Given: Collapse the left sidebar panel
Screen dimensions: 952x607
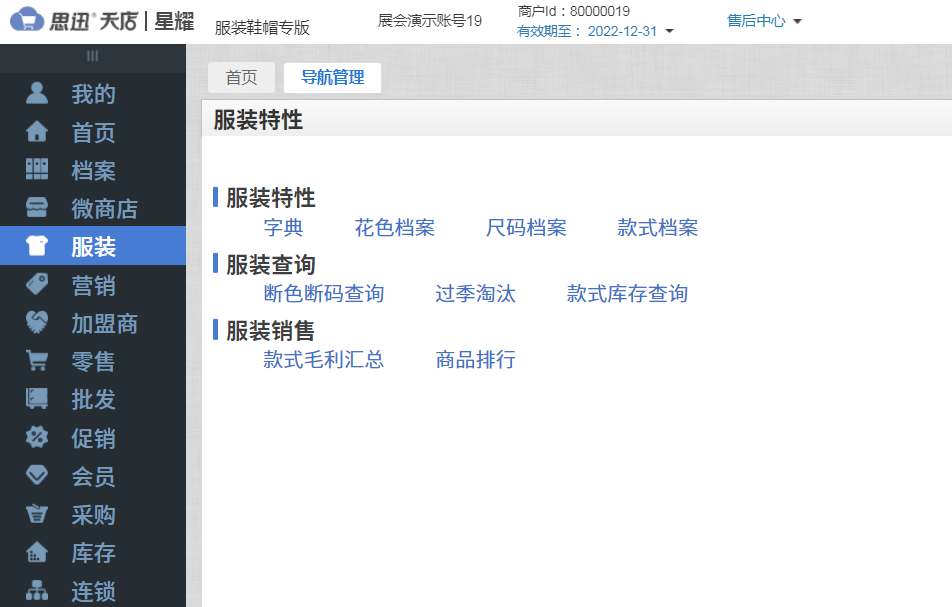Looking at the screenshot, I should (92, 57).
